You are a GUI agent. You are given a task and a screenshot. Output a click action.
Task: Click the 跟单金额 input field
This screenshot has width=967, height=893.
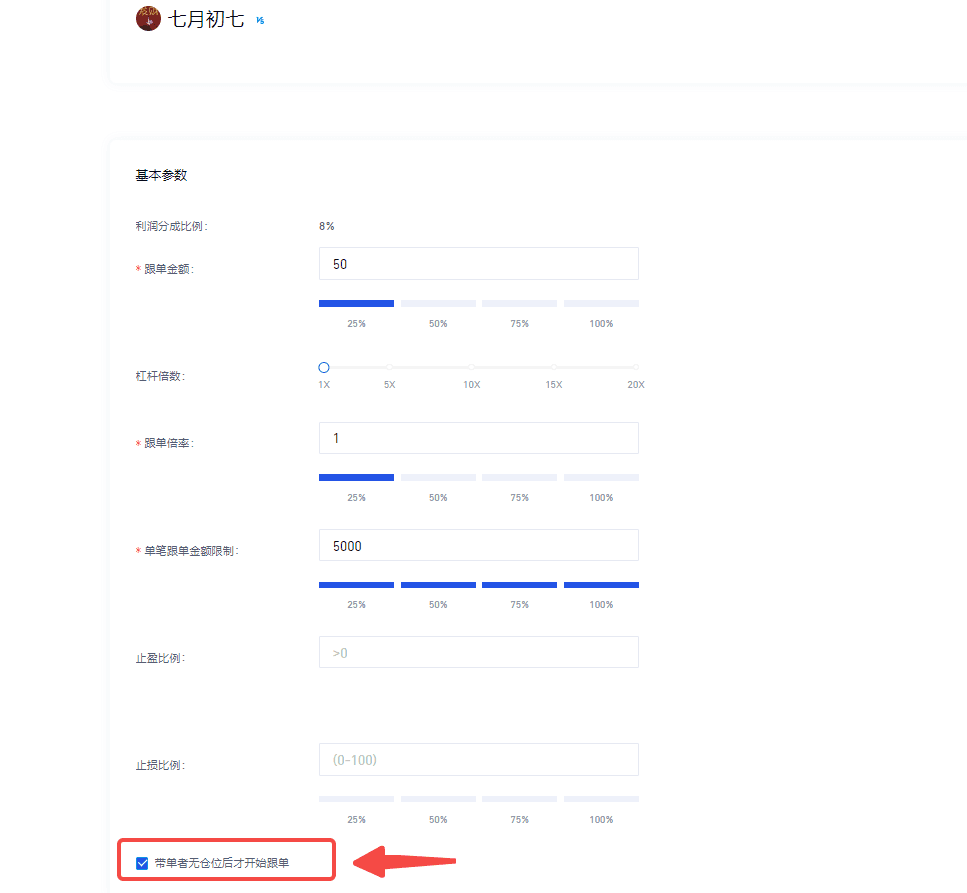478,264
